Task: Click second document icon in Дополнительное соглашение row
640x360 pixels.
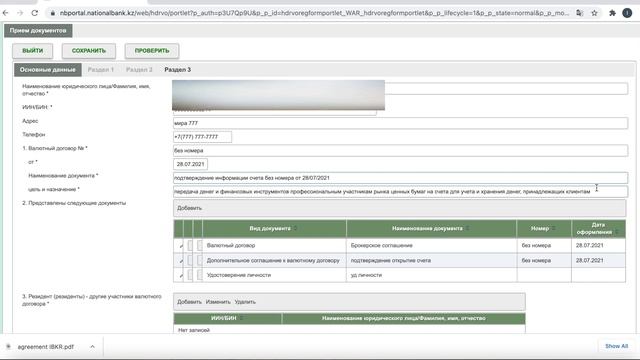Action: 200,260
